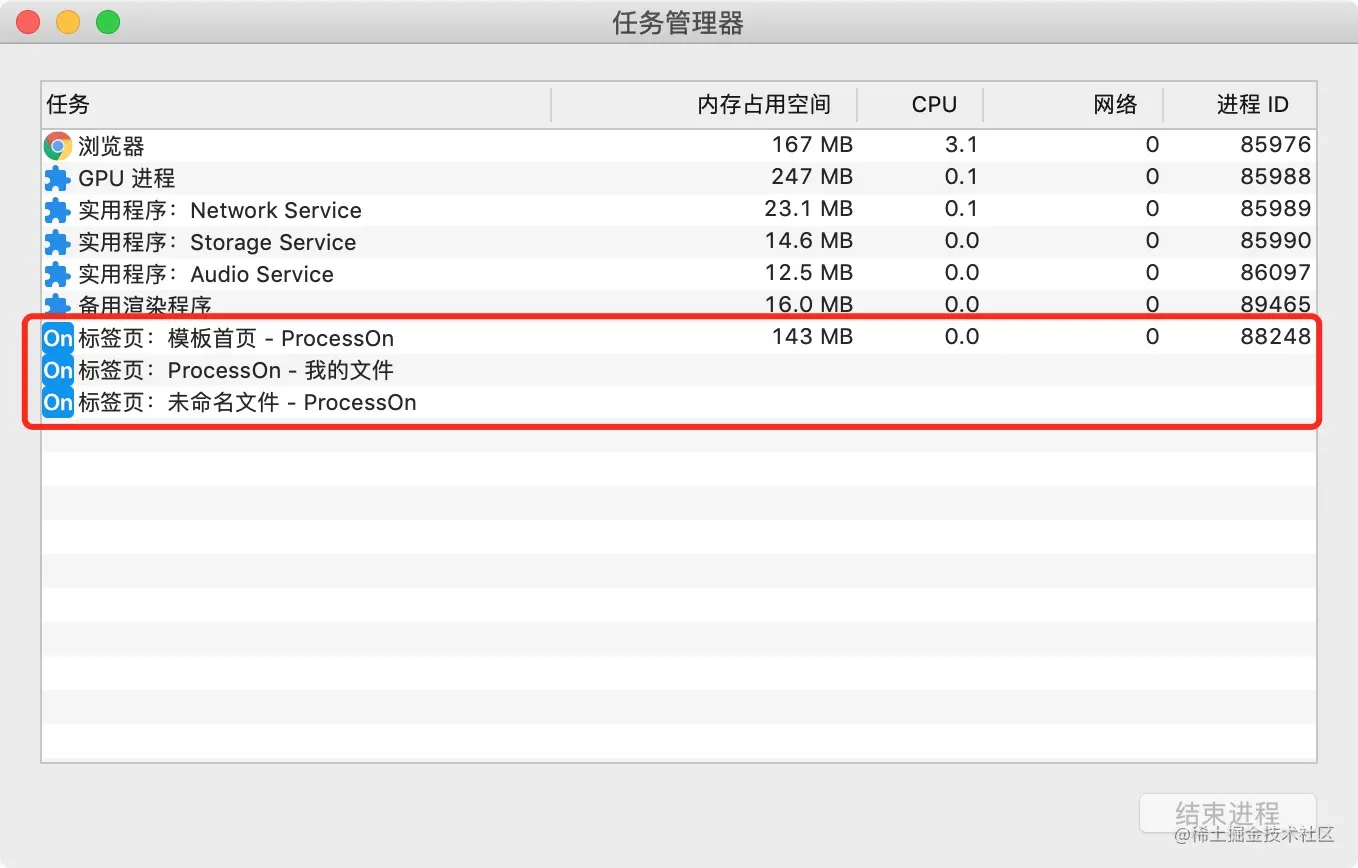The image size is (1358, 868).
Task: Click process ID 86097
Action: 1275,273
